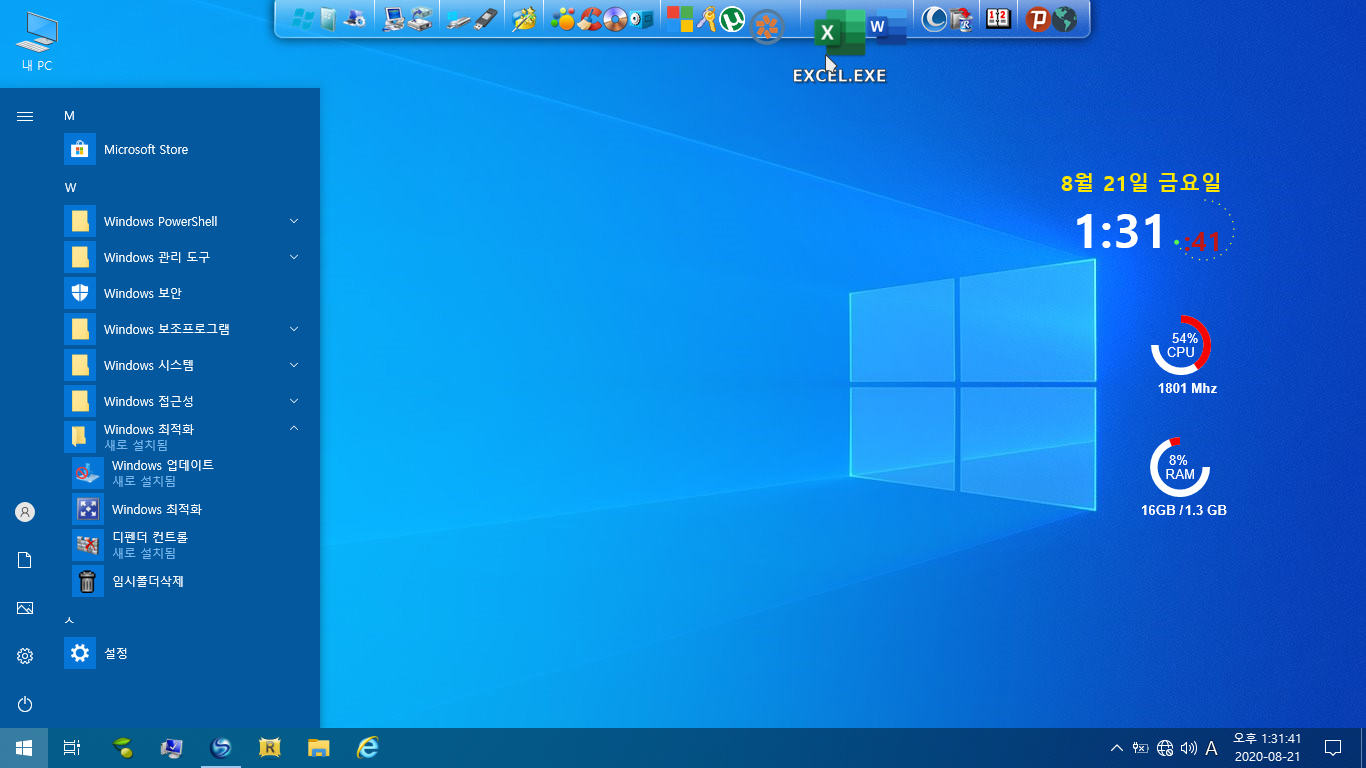Viewport: 1366px width, 768px height.
Task: Open the orange pinwheel dock icon
Action: pyautogui.click(x=767, y=27)
